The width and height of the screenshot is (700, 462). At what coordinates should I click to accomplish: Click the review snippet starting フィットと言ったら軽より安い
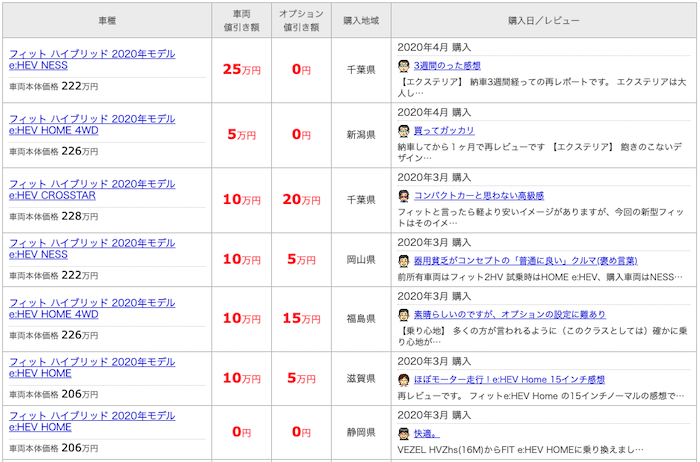[x=541, y=217]
